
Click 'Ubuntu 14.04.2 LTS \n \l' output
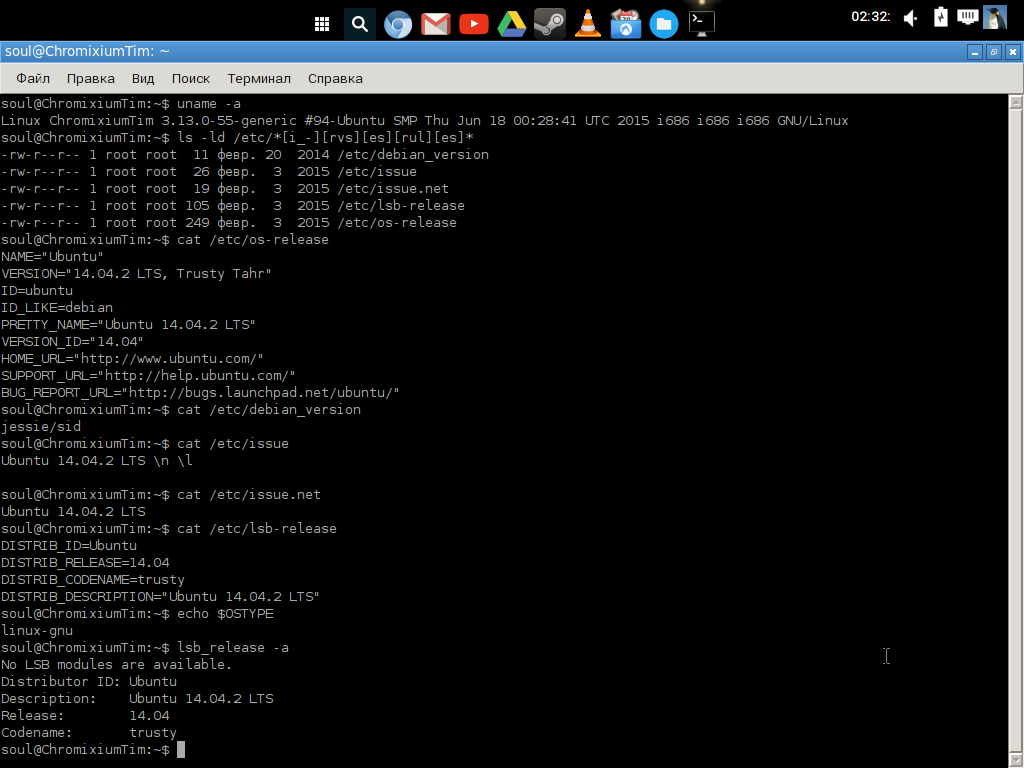(97, 460)
